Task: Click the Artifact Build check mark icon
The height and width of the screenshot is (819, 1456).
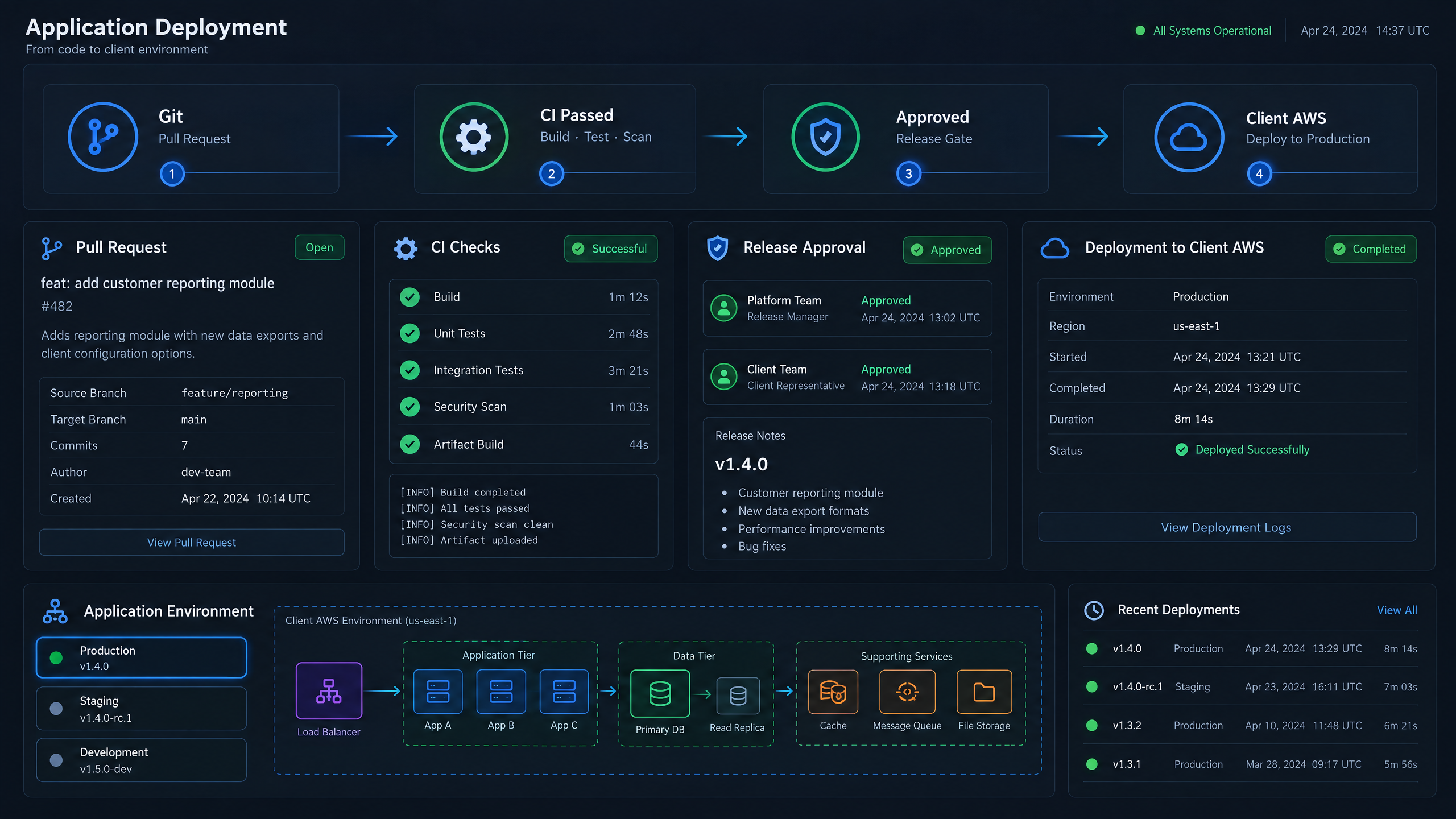Action: click(409, 444)
